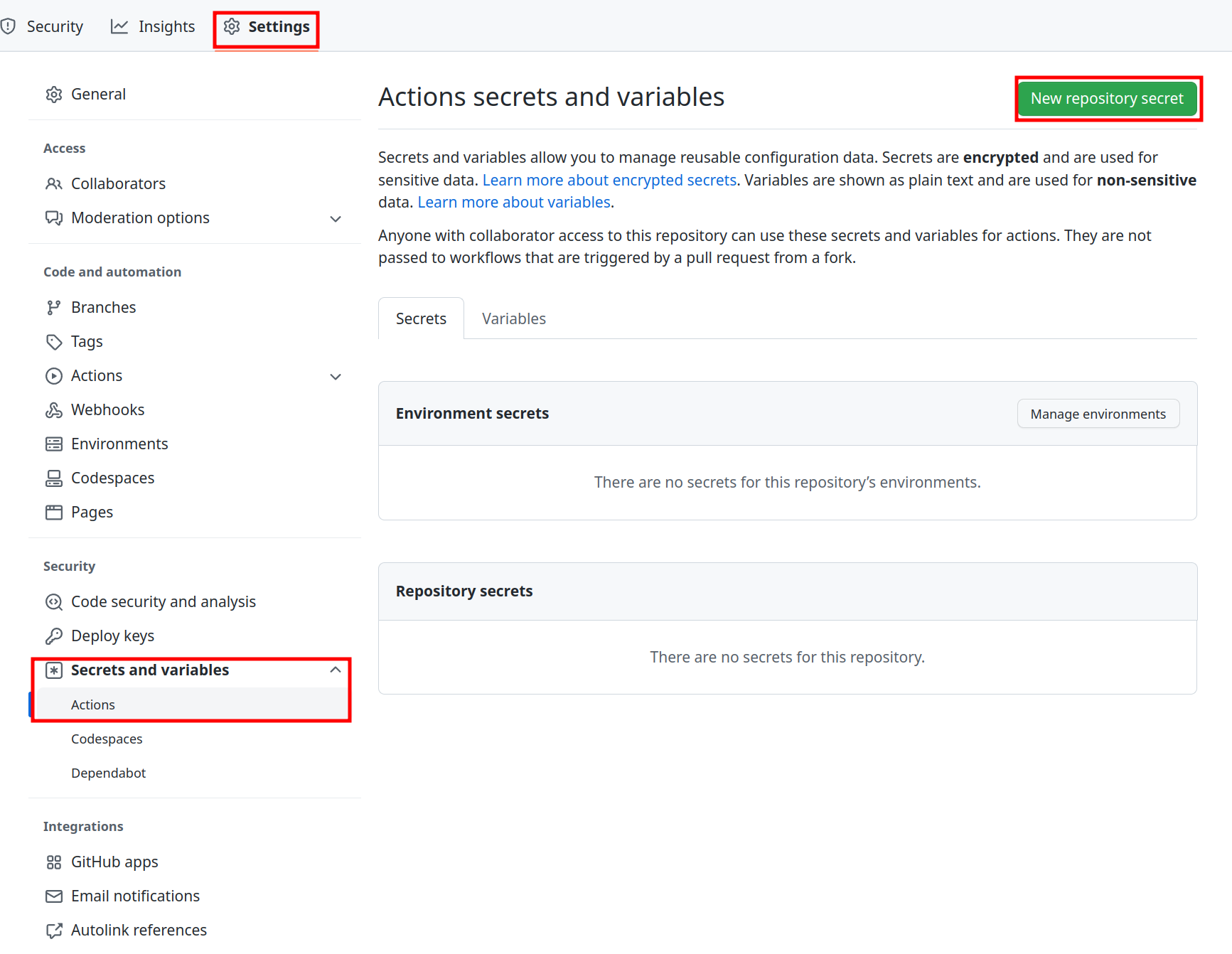
Task: Click the Environment secrets heading
Action: 472,414
